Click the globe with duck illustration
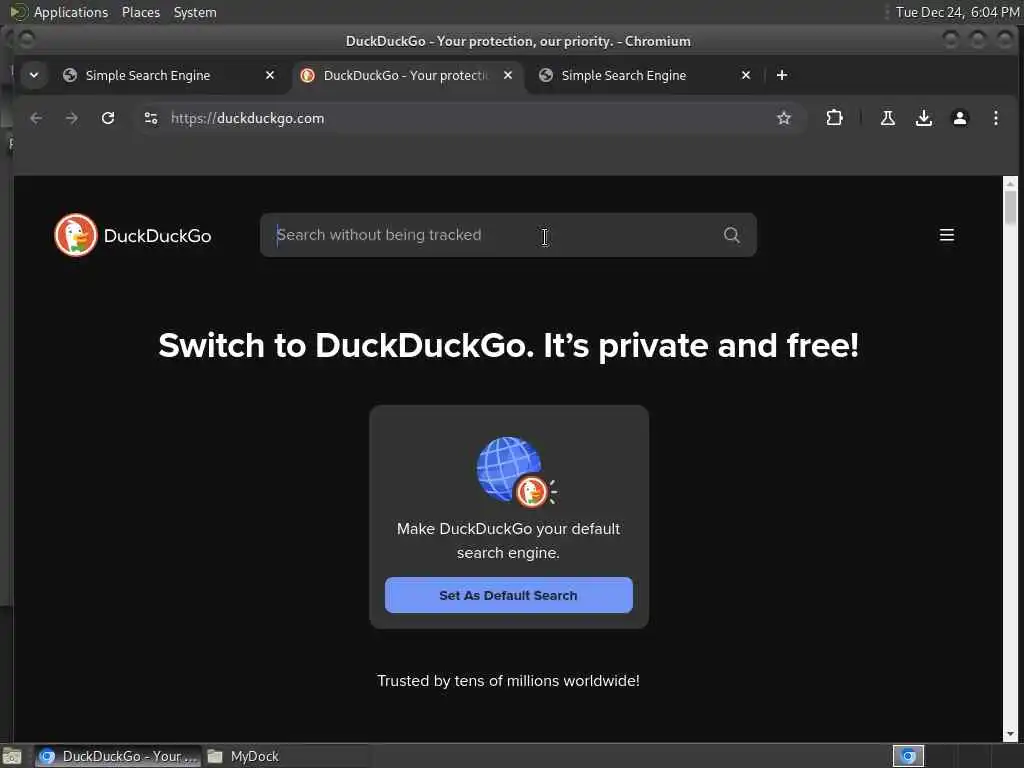This screenshot has width=1024, height=768. [516, 472]
